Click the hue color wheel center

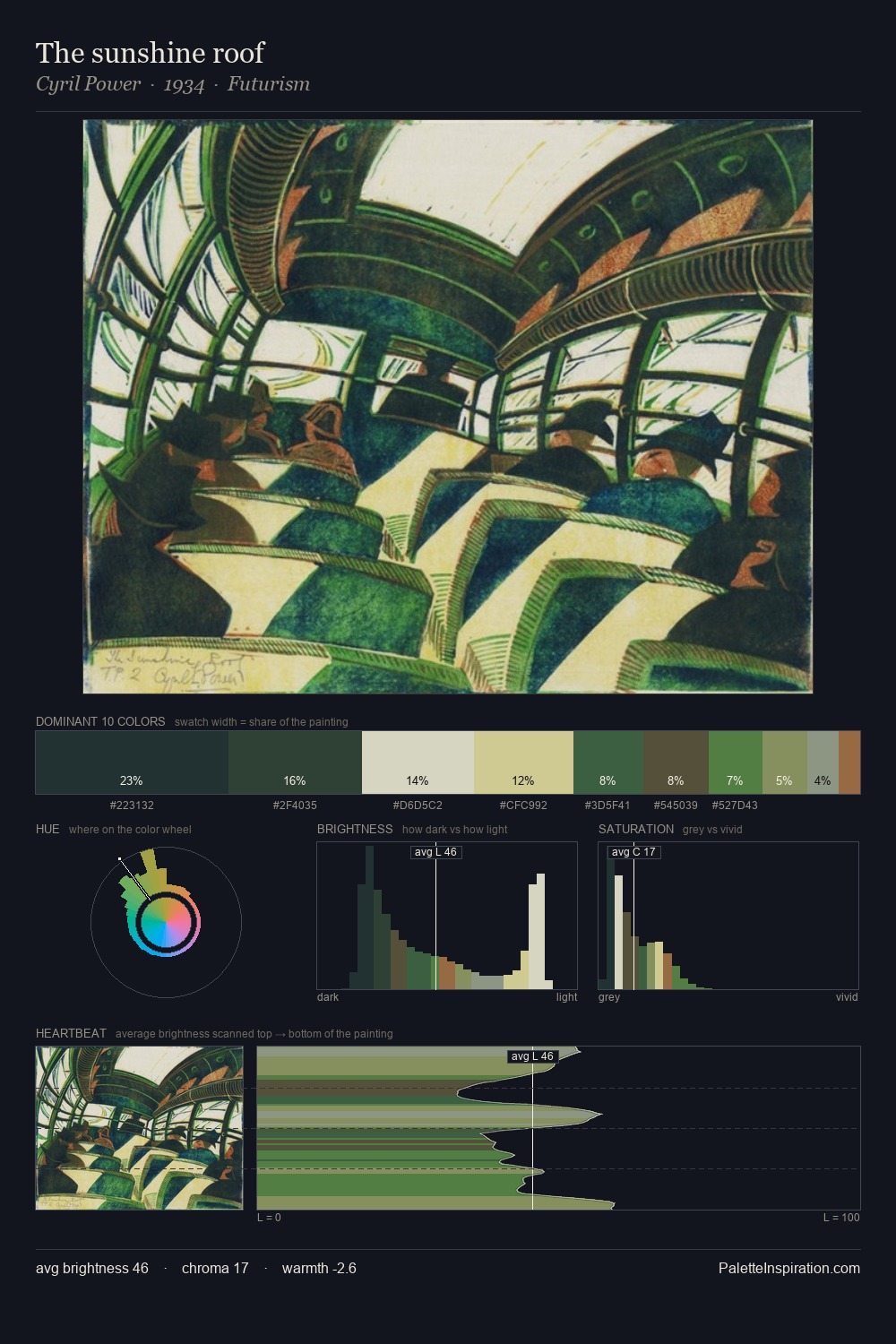[x=166, y=922]
